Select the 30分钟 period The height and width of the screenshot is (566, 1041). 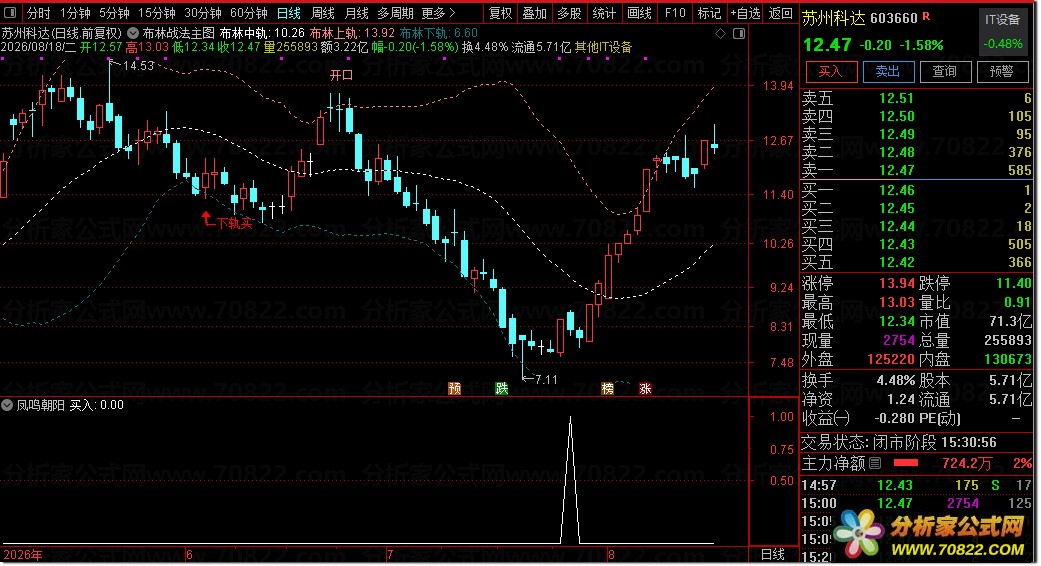(202, 13)
